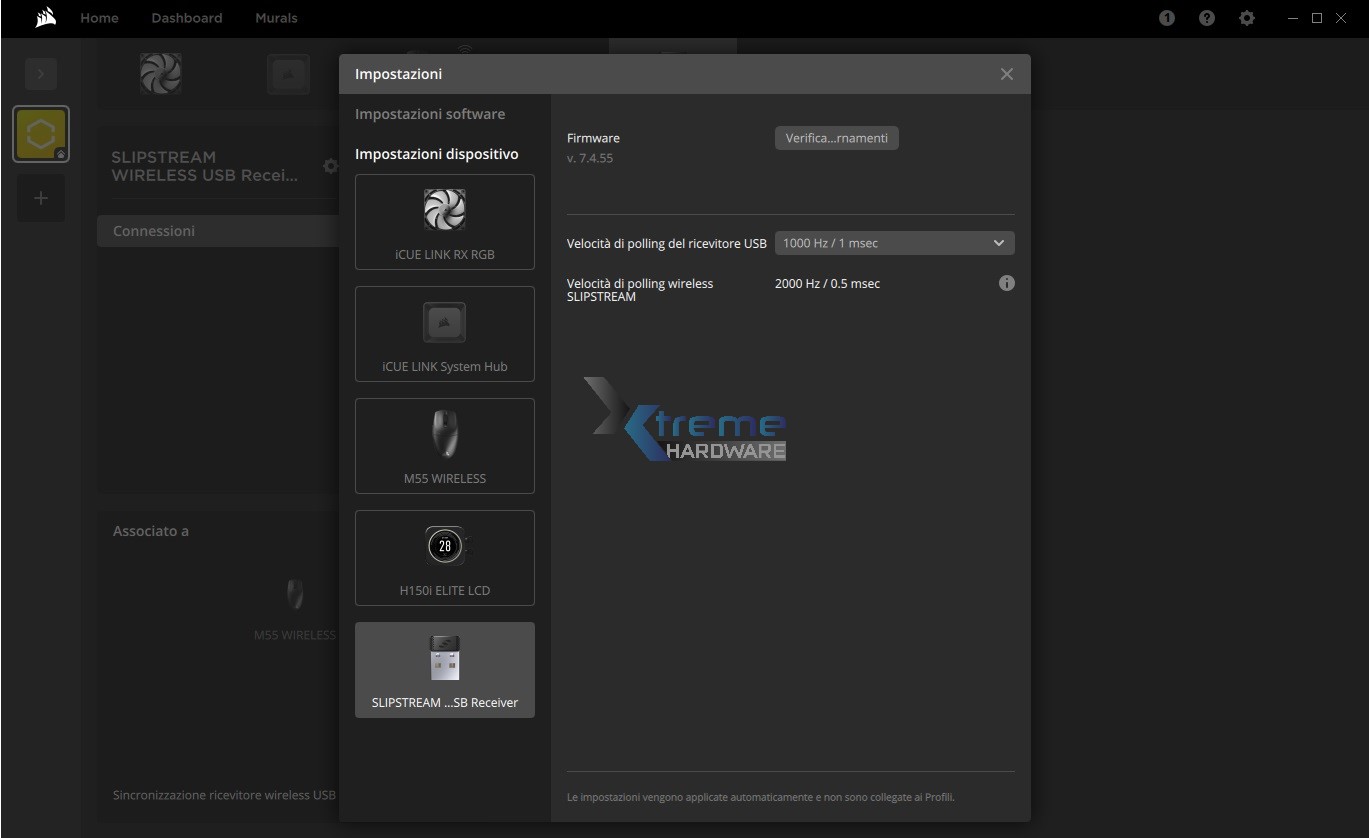The image size is (1369, 838).
Task: Switch to the Murals menu
Action: [276, 18]
